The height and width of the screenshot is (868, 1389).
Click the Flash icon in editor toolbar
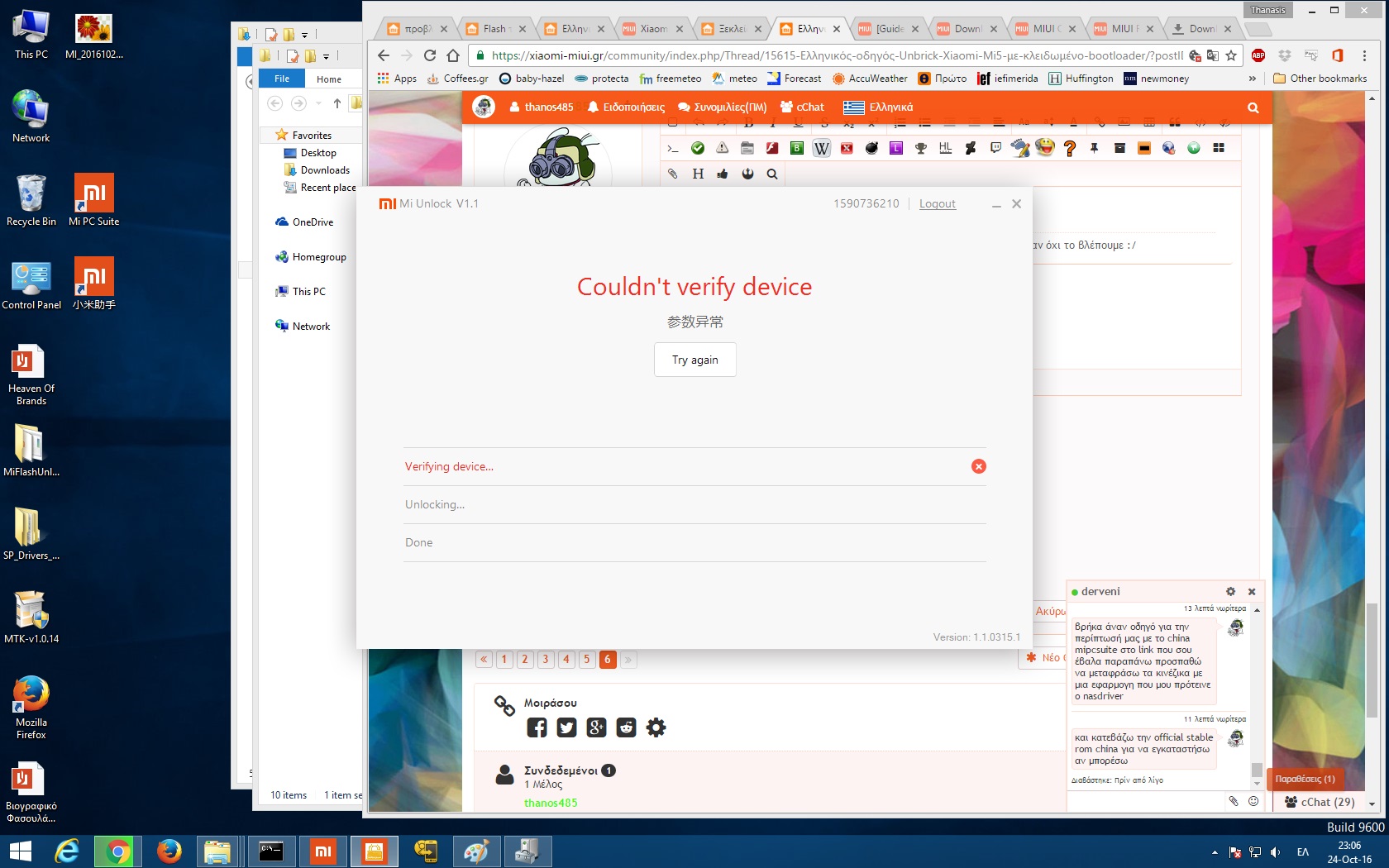771,148
